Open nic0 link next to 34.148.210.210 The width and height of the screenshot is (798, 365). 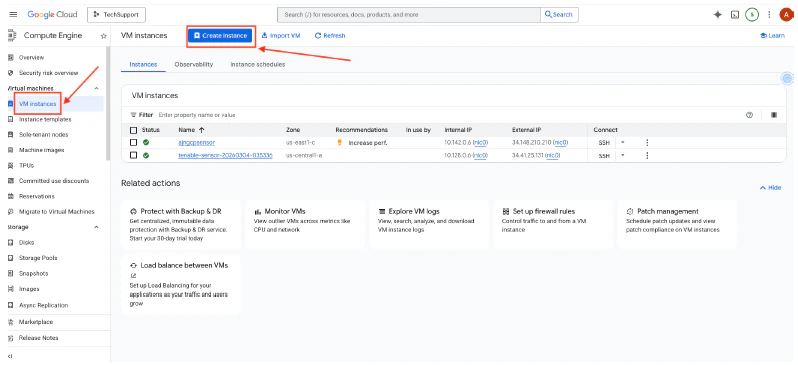(x=560, y=143)
